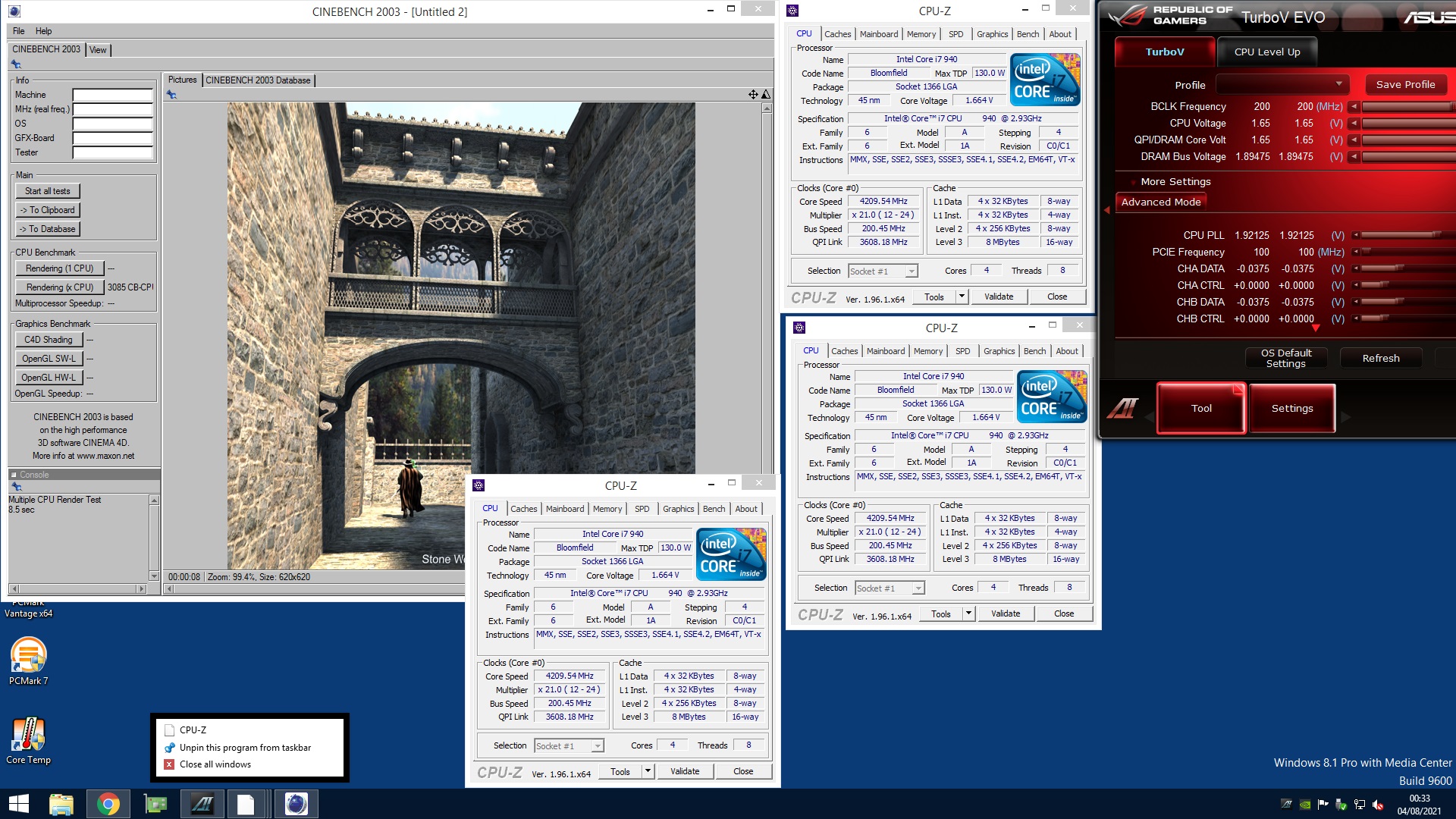Run the OpenGL HW-L benchmark
The height and width of the screenshot is (819, 1456).
pos(49,378)
